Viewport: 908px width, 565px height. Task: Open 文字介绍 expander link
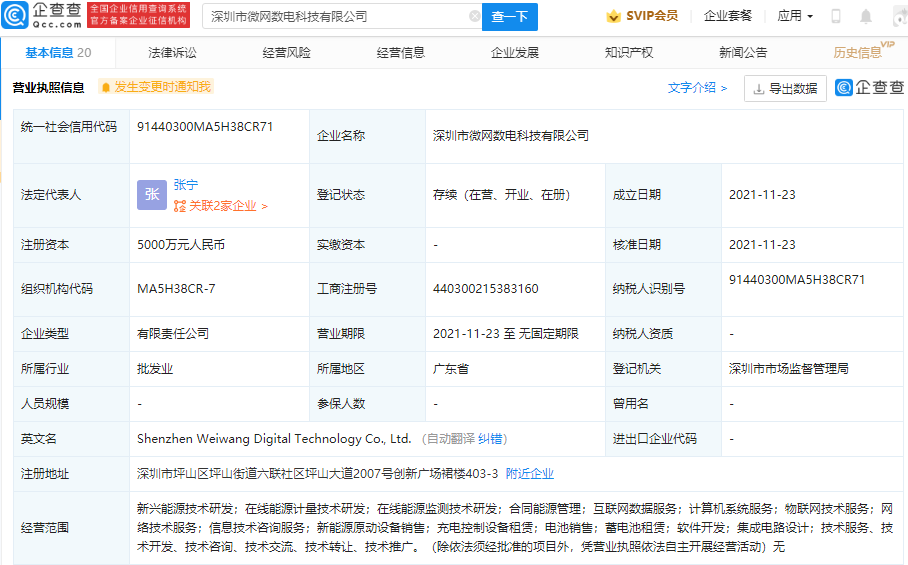pos(697,88)
